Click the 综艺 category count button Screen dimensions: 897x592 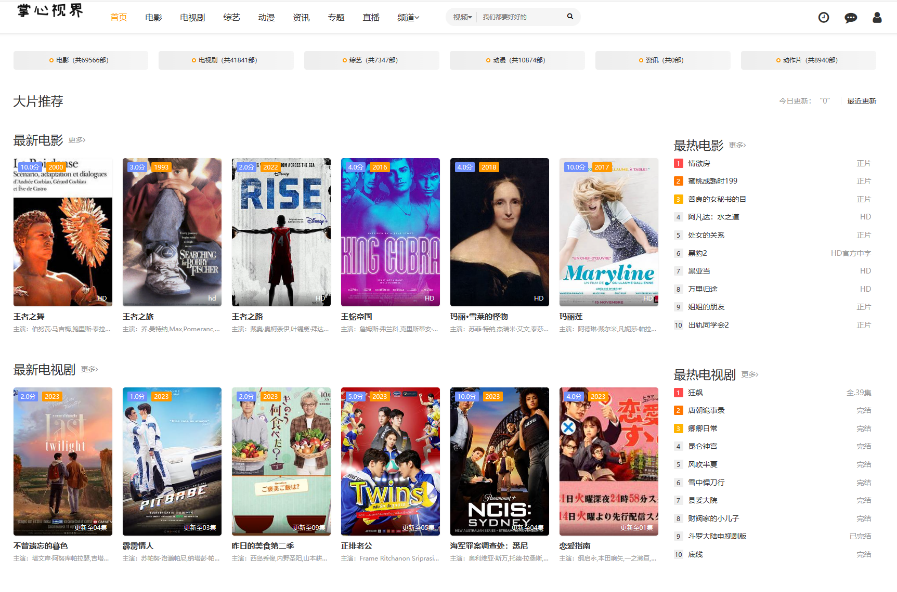(371, 60)
